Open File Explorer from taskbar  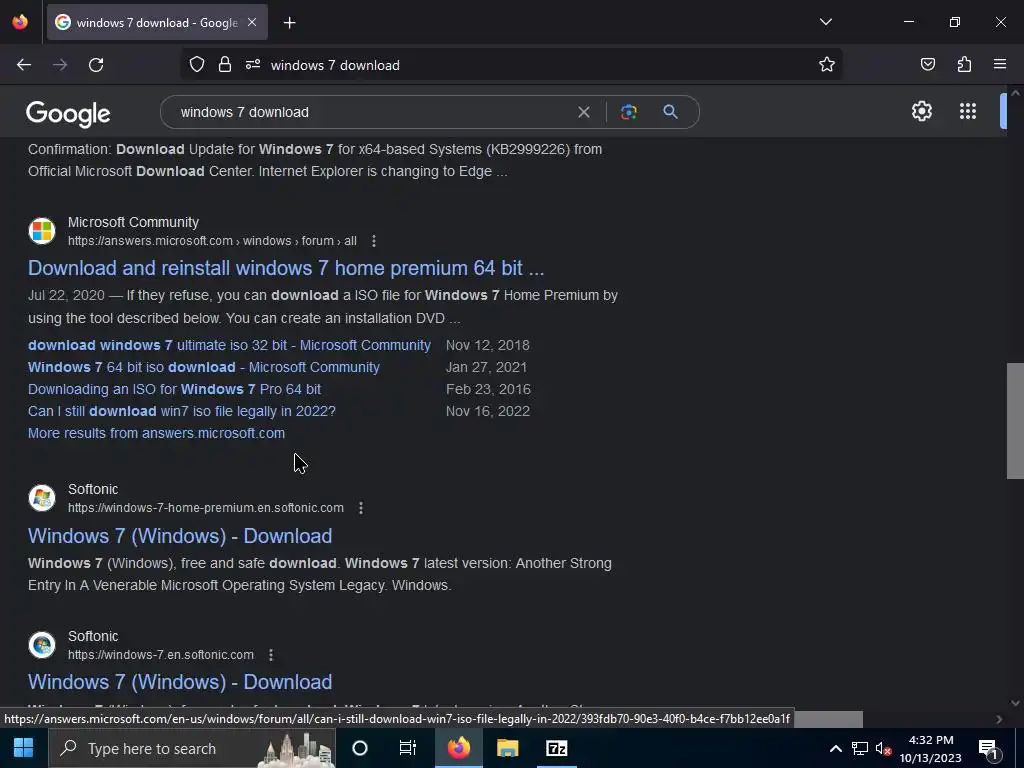(x=507, y=748)
